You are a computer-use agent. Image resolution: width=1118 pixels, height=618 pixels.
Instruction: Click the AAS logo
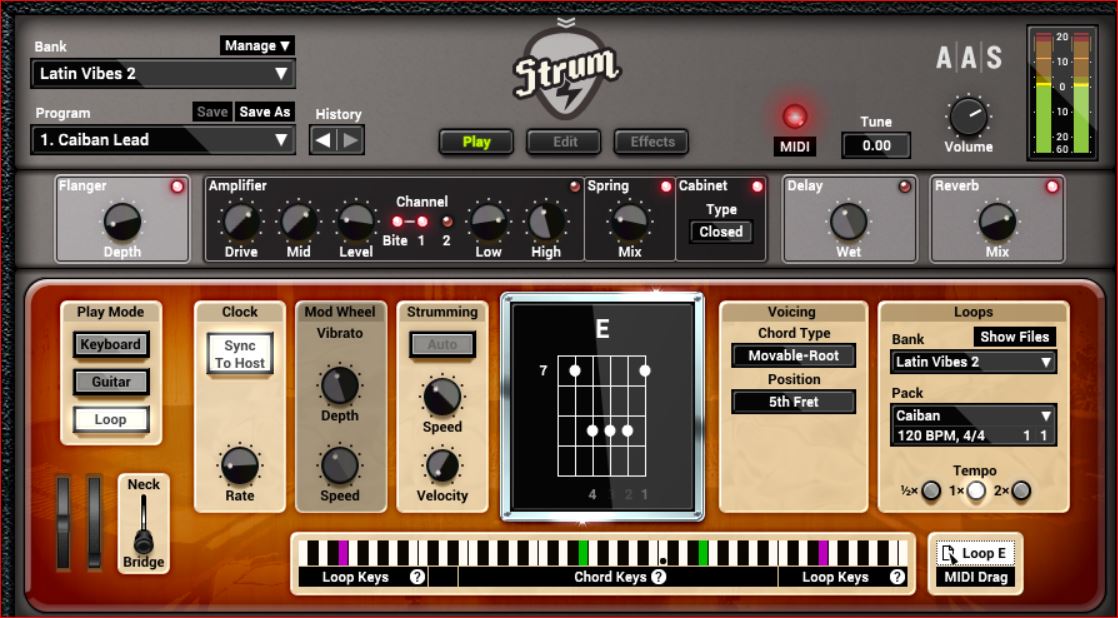pyautogui.click(x=969, y=57)
